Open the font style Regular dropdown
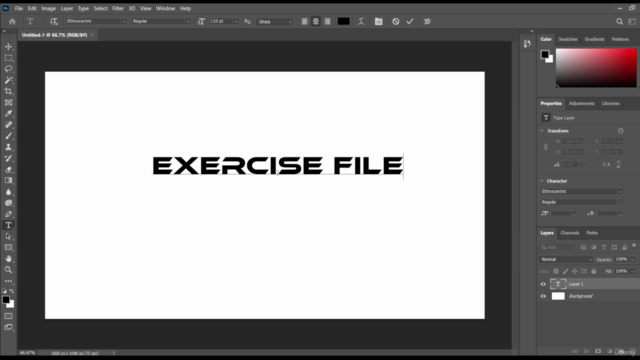The height and width of the screenshot is (360, 640). click(188, 22)
